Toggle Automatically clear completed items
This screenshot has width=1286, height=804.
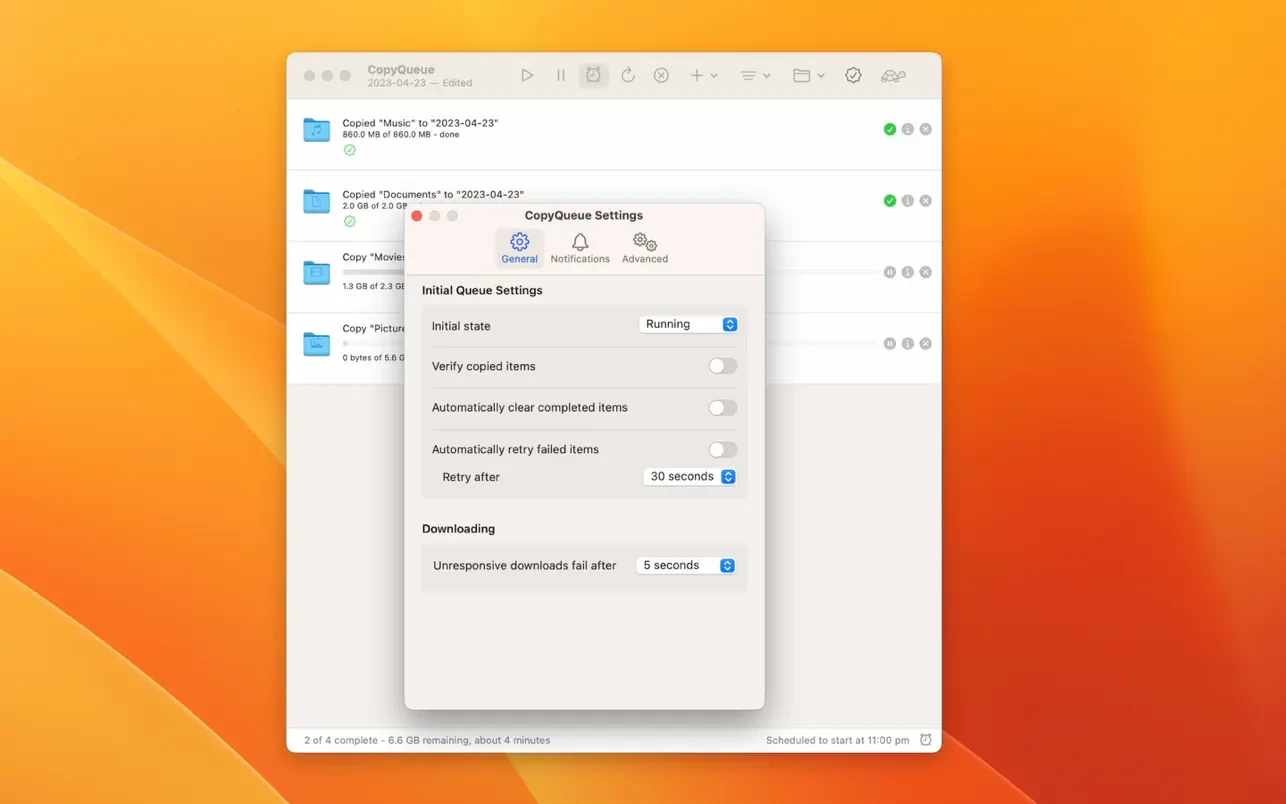[x=722, y=408]
